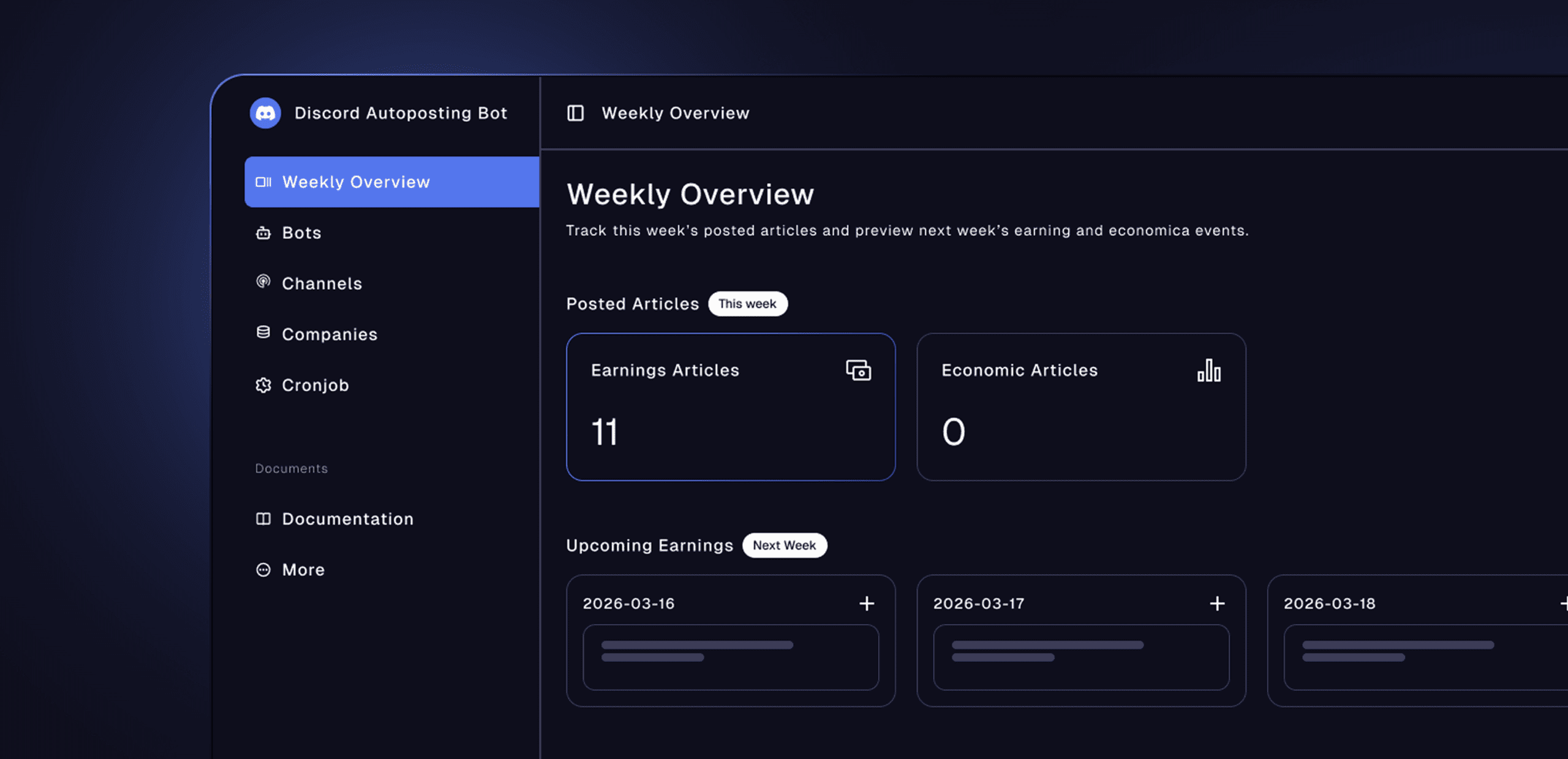
Task: Switch to Weekly Overview in the sidebar
Action: click(355, 181)
